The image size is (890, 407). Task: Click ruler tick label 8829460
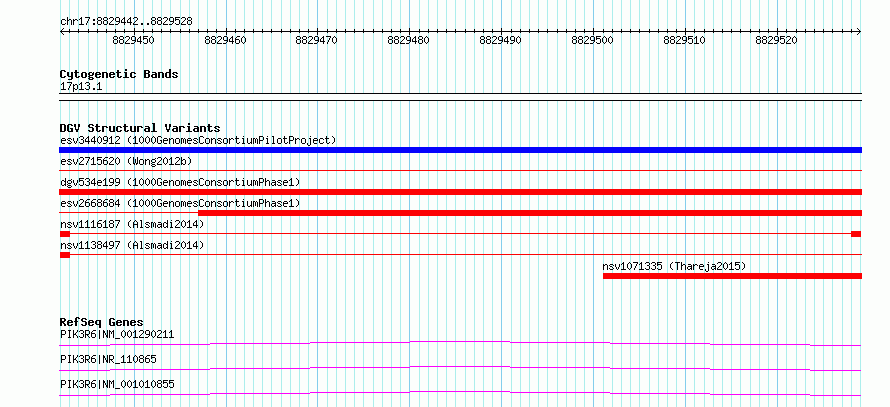click(225, 40)
